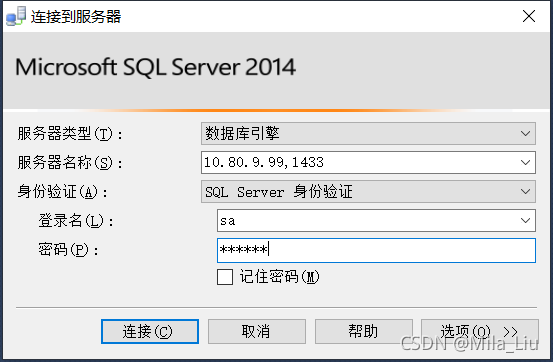This screenshot has width=553, height=362.
Task: Click the 登录名(L) label
Action: 76,221
